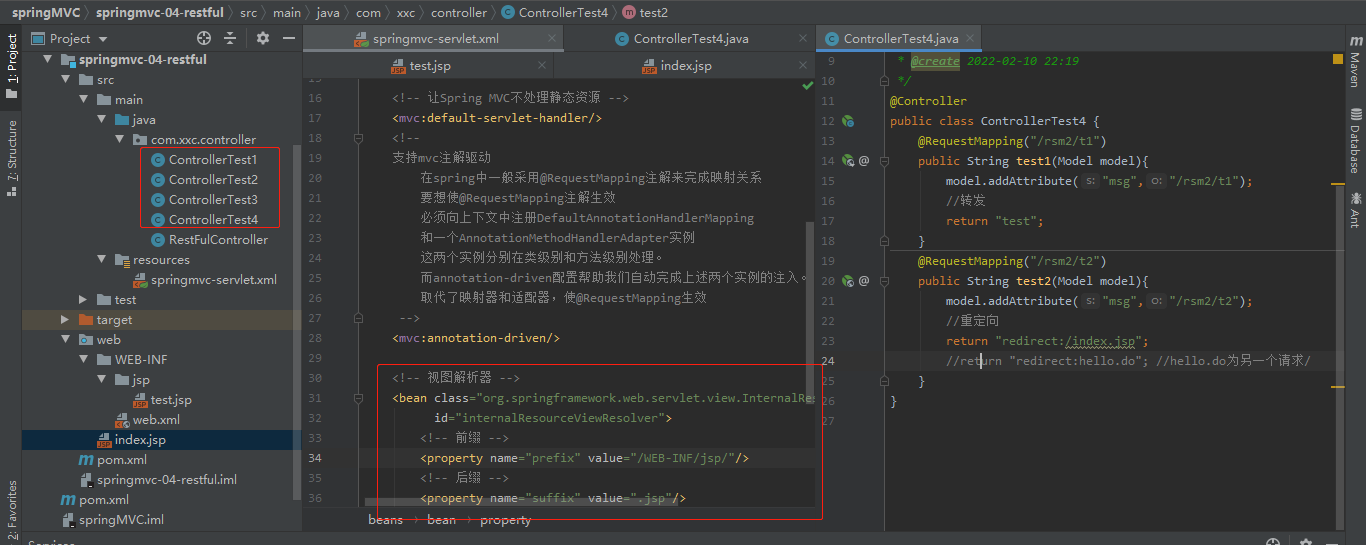Collapse the resources folder arrow
The height and width of the screenshot is (545, 1366).
(x=101, y=260)
